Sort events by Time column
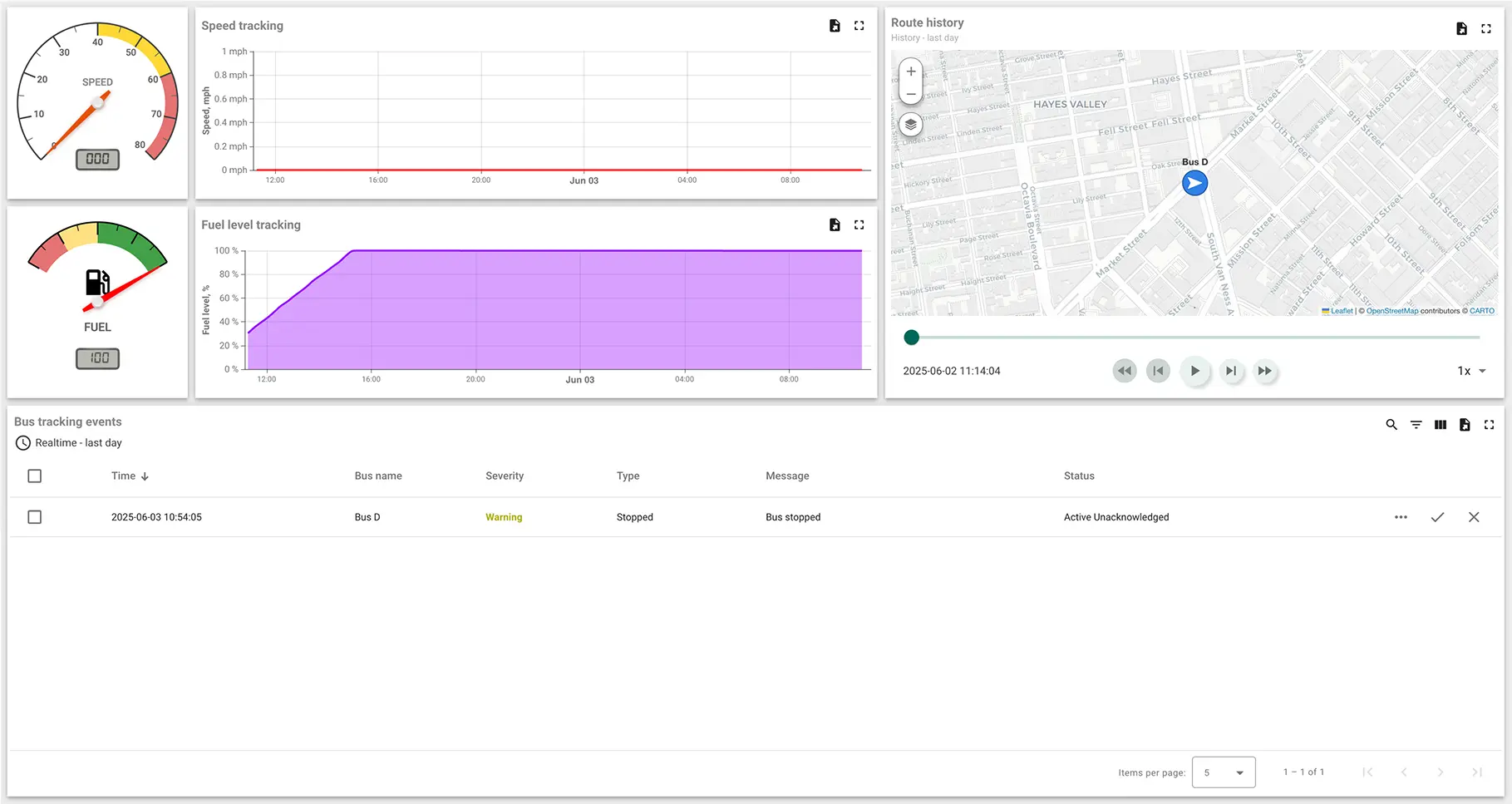Screen dimensions: 1512x804 click(123, 476)
